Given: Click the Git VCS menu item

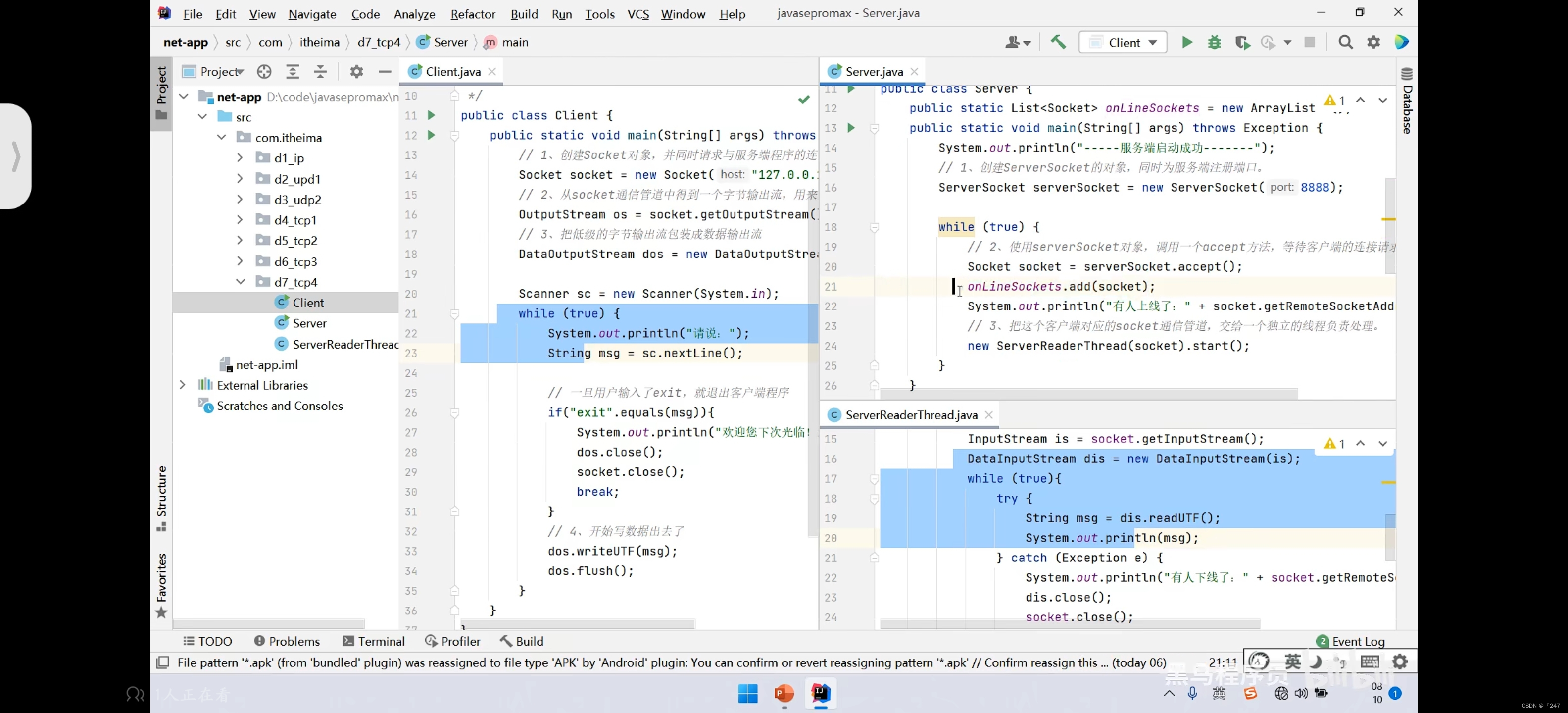Looking at the screenshot, I should click(x=637, y=13).
